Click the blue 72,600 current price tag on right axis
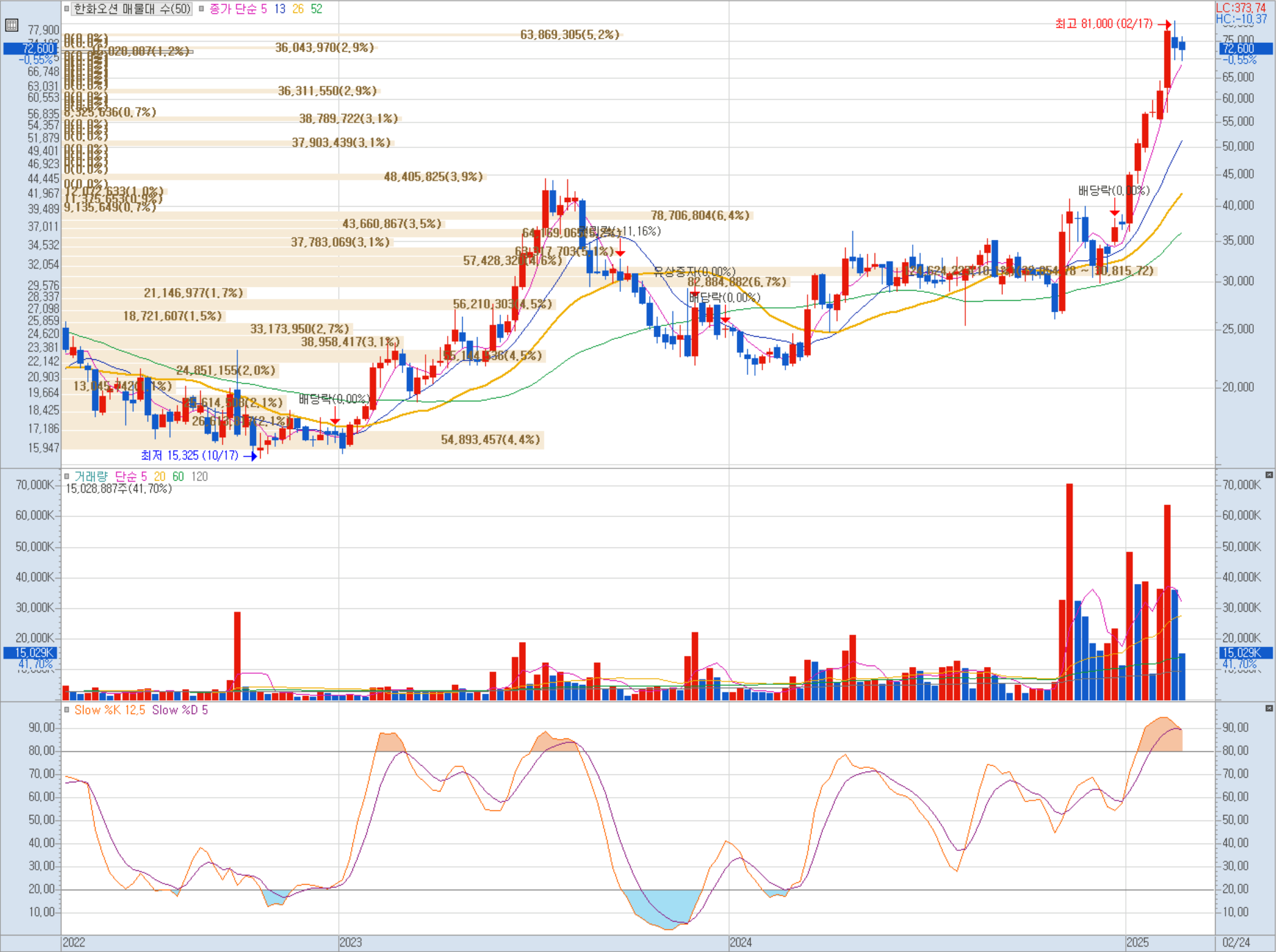This screenshot has height=952, width=1276. point(1246,48)
